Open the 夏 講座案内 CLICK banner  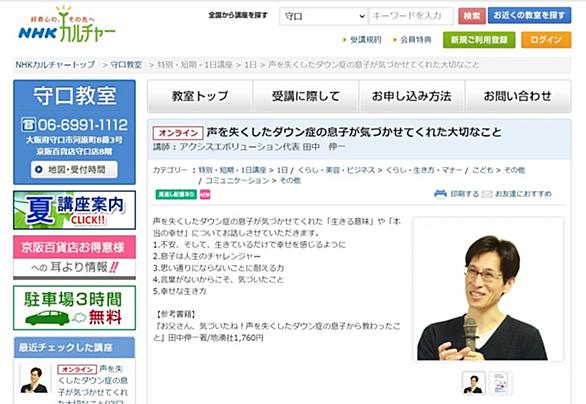pyautogui.click(x=74, y=210)
